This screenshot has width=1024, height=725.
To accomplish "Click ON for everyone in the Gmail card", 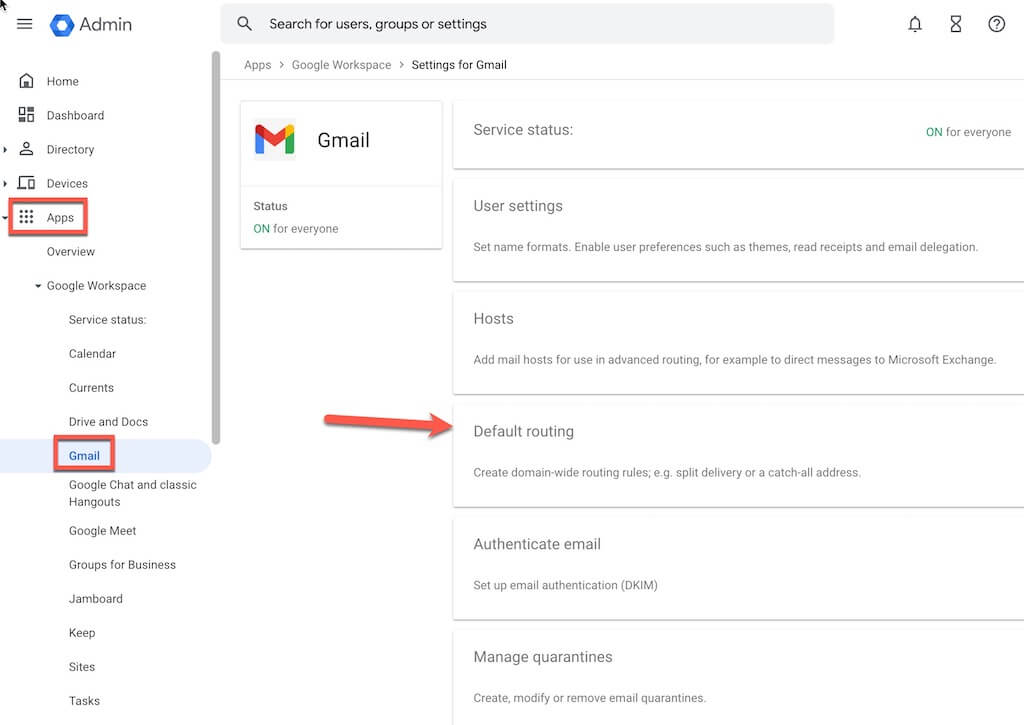I will click(296, 229).
